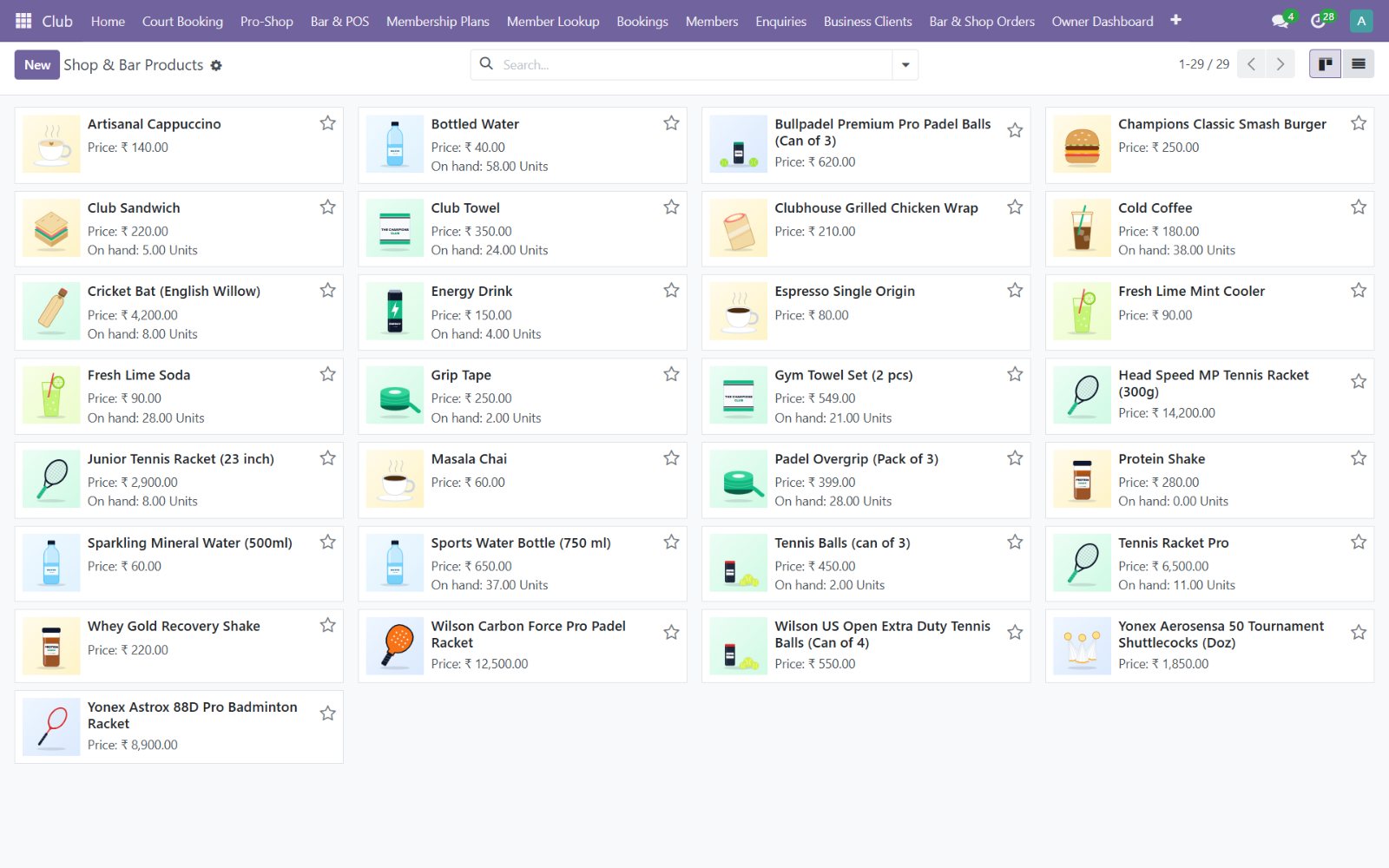1389x868 pixels.
Task: Click the Club app name link
Action: click(x=57, y=21)
